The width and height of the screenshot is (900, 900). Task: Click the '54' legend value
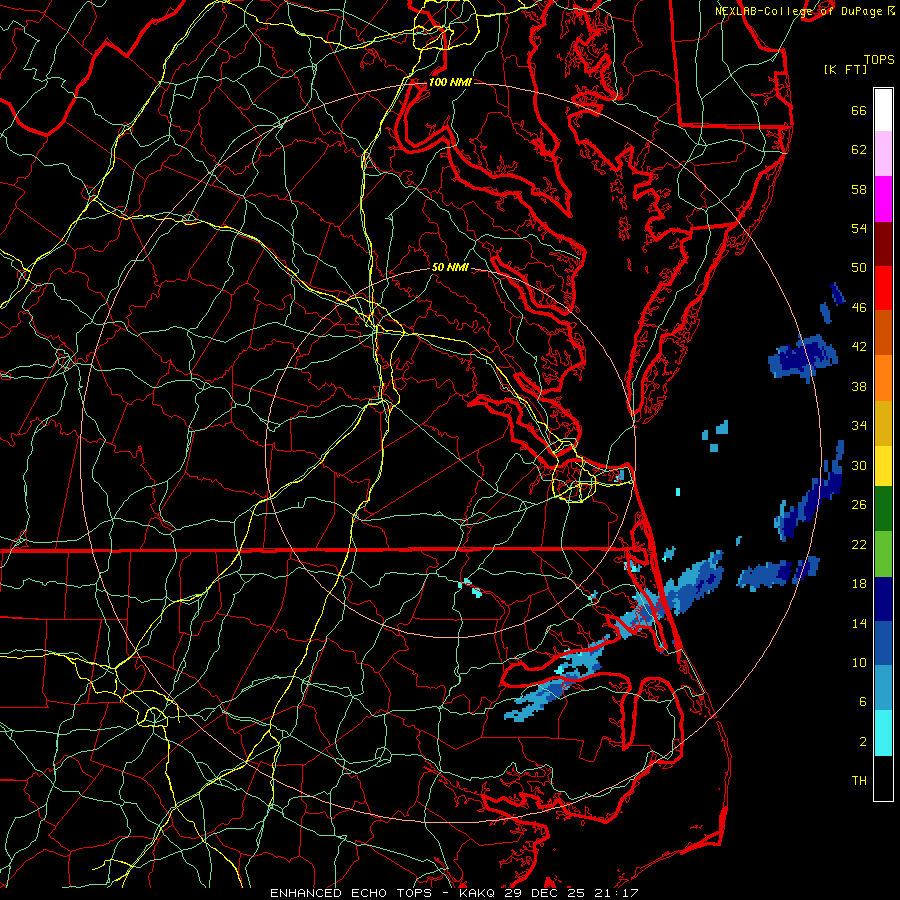pyautogui.click(x=859, y=228)
